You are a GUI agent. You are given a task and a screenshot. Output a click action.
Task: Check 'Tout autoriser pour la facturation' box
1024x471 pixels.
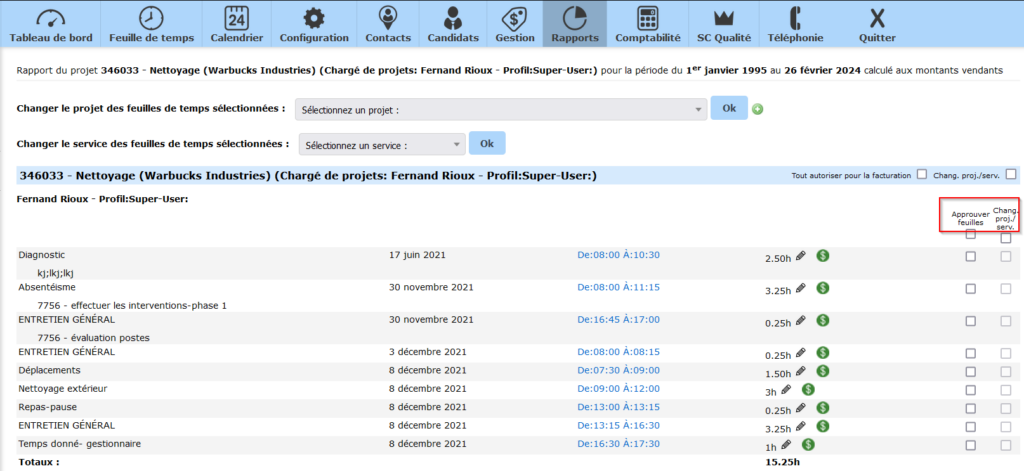tap(921, 174)
